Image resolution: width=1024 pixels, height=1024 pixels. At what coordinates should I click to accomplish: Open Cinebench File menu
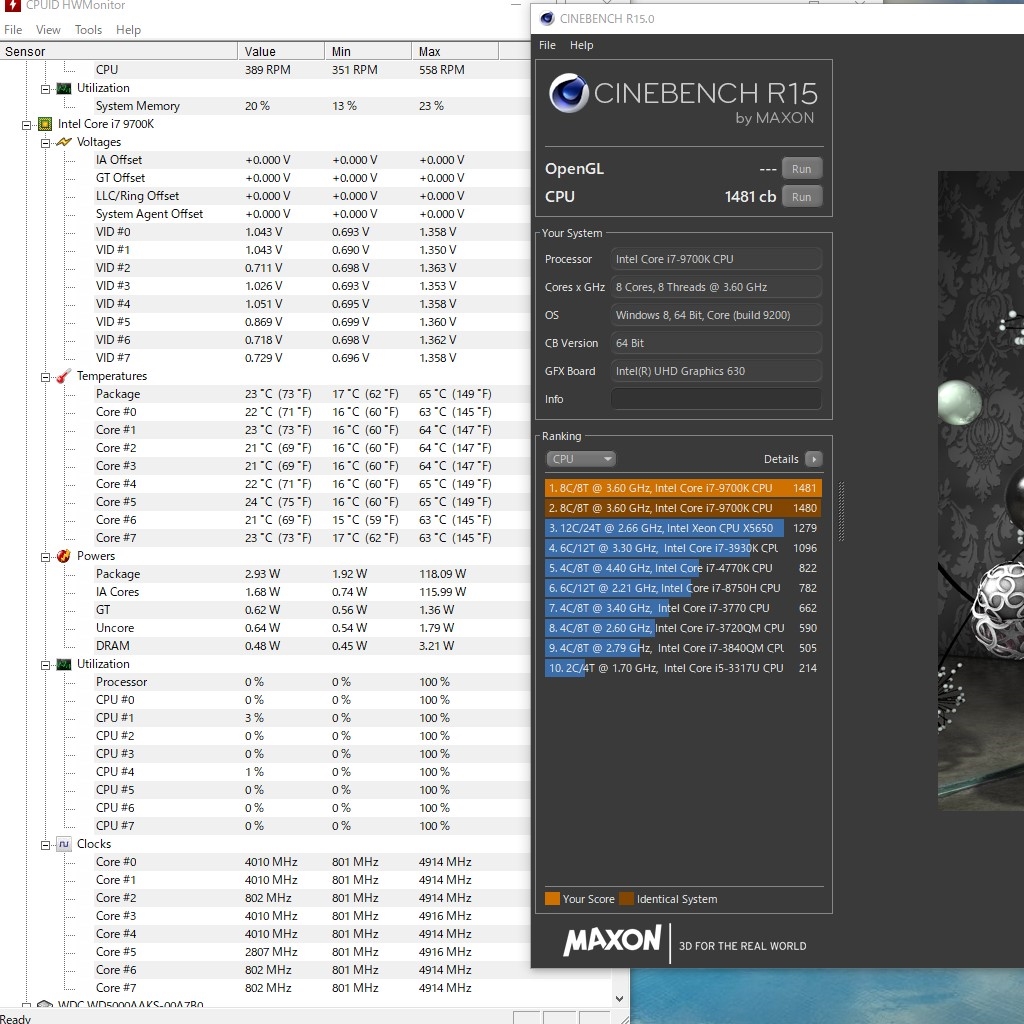pos(547,45)
